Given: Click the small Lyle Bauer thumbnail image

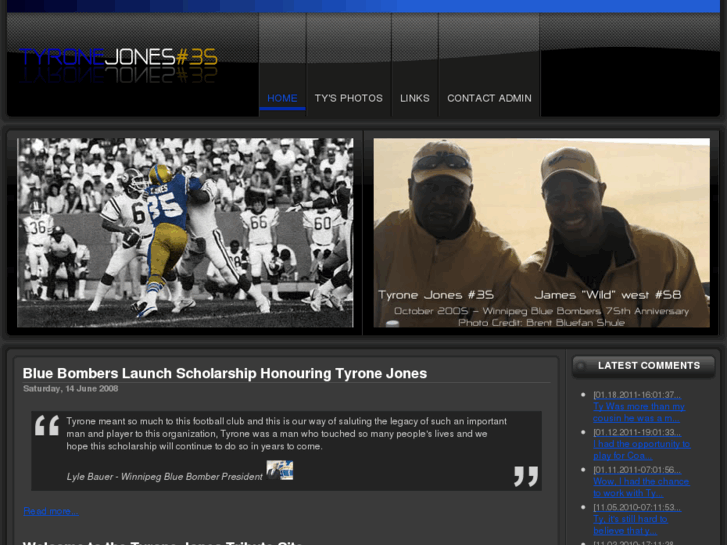Looking at the screenshot, I should [280, 470].
